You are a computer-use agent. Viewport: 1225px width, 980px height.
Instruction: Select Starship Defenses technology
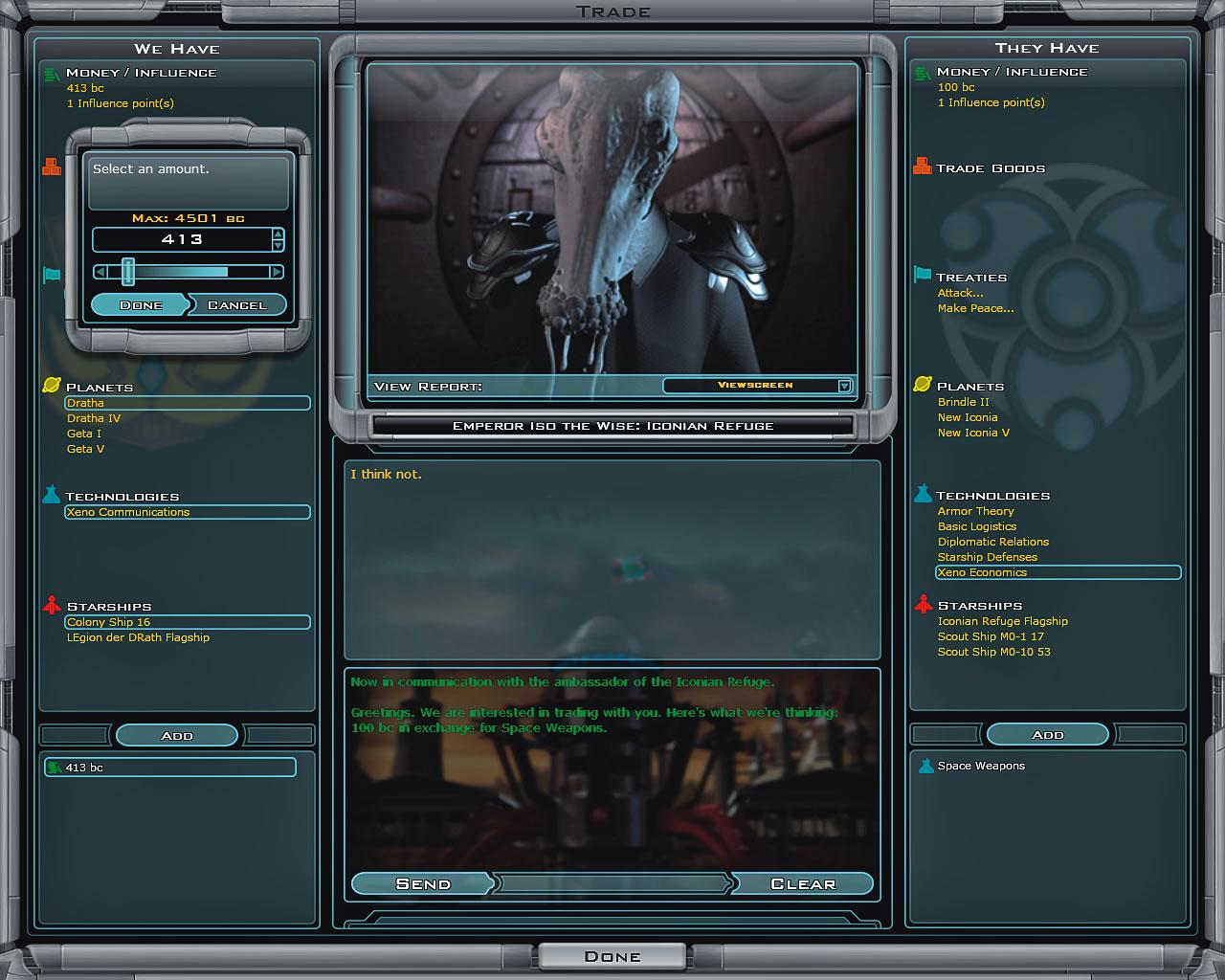(x=988, y=557)
